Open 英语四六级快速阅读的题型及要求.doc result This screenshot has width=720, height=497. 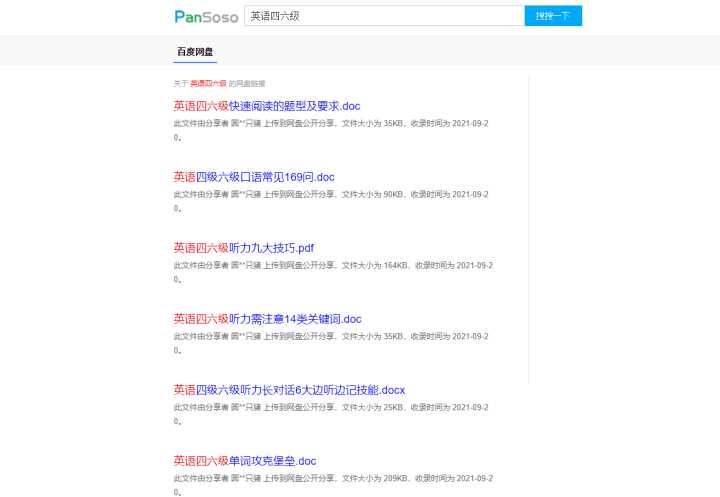[x=267, y=106]
